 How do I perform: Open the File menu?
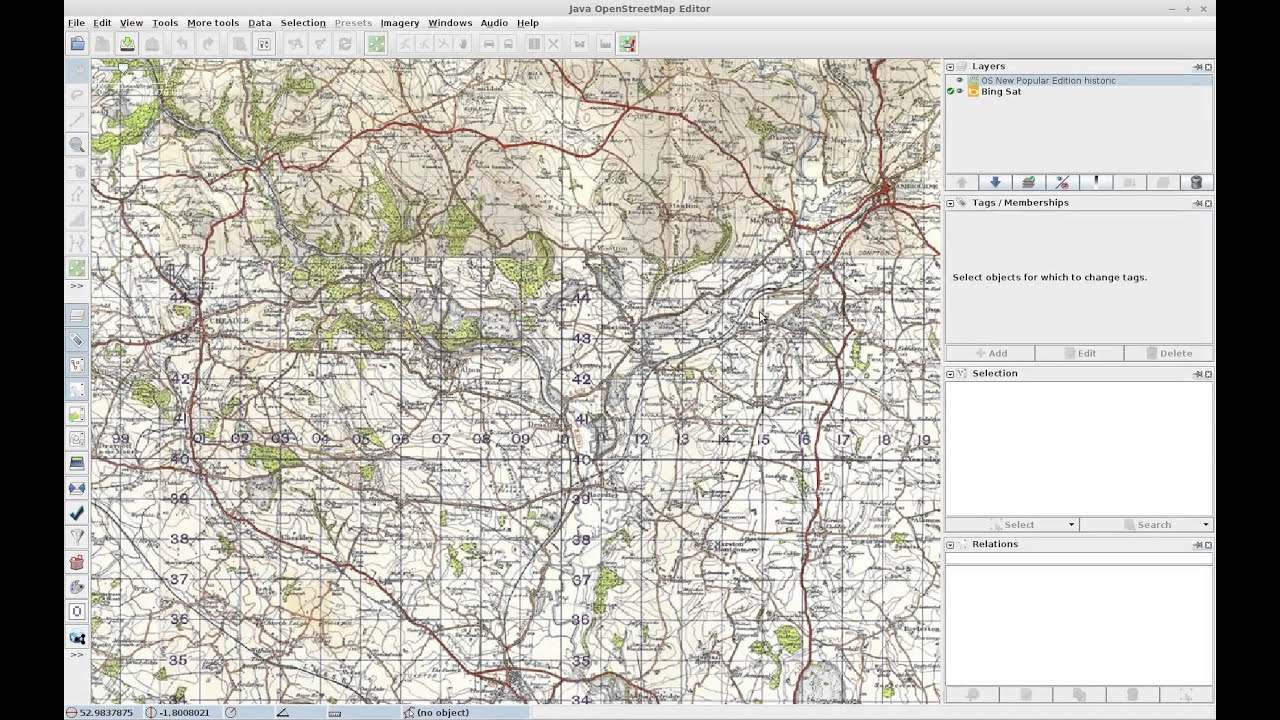coord(76,23)
